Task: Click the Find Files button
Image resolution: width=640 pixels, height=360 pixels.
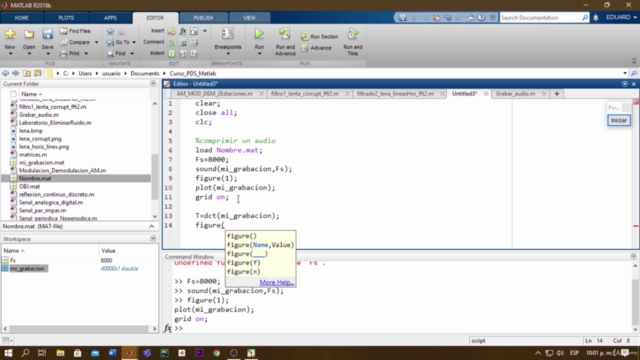Action: coord(76,31)
